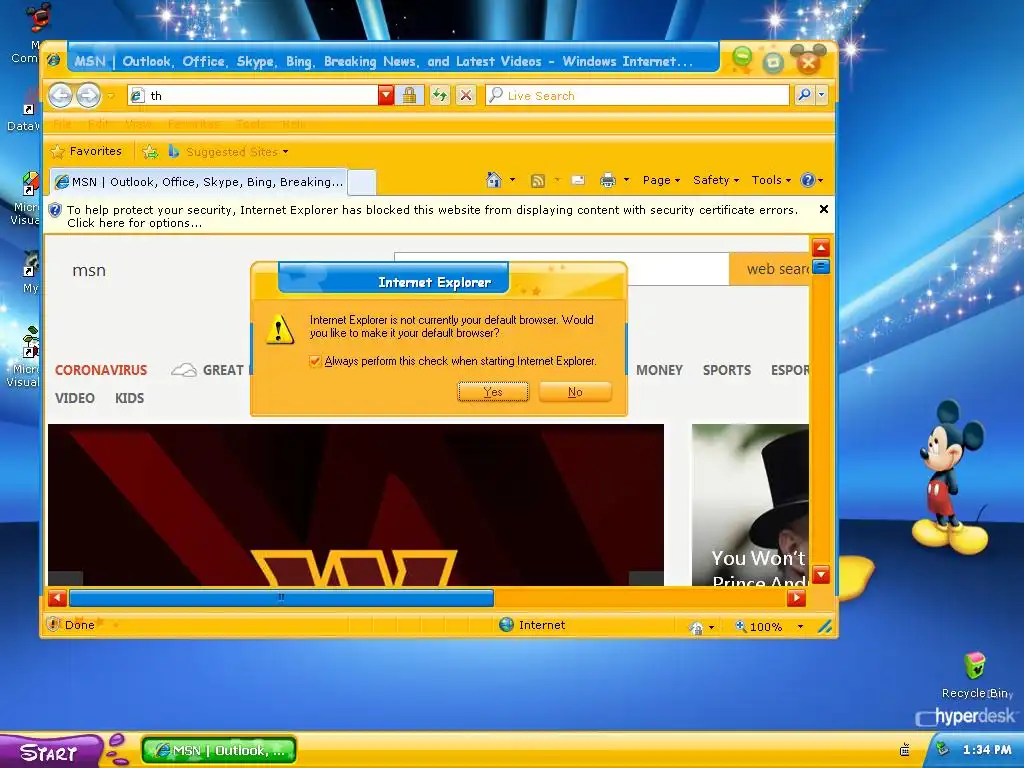Click the horizontal scrollbar right arrow

coord(796,598)
